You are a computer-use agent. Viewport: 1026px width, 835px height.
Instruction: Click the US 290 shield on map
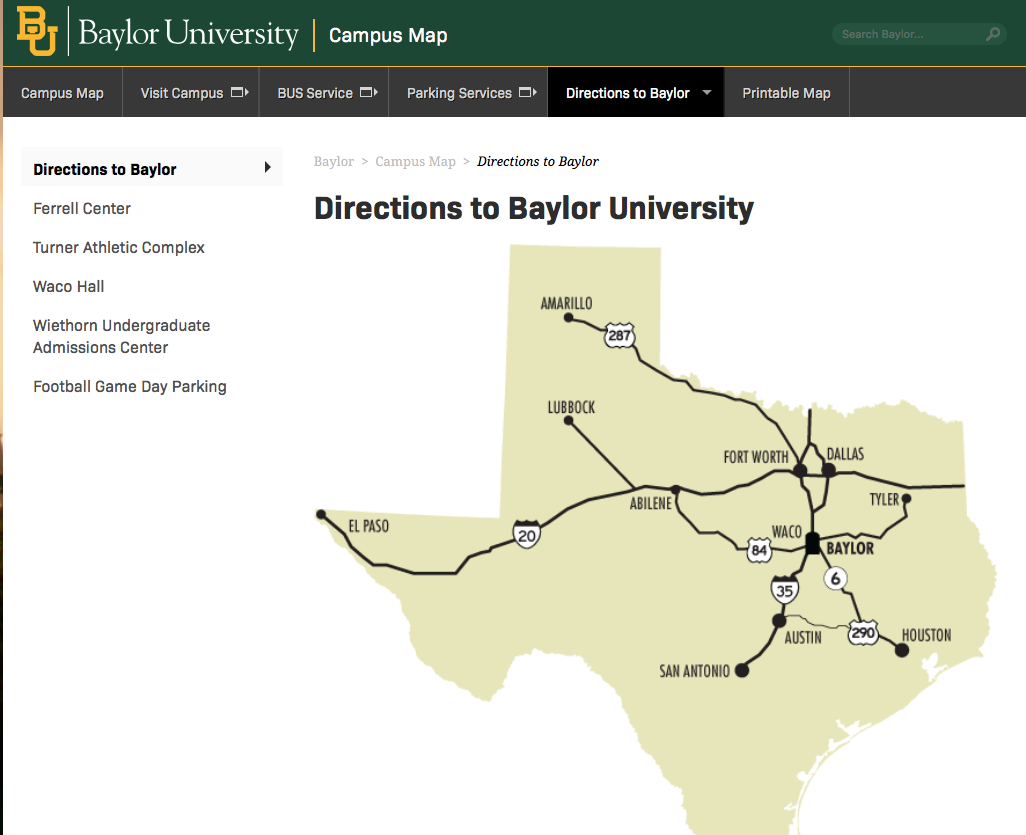(x=863, y=632)
